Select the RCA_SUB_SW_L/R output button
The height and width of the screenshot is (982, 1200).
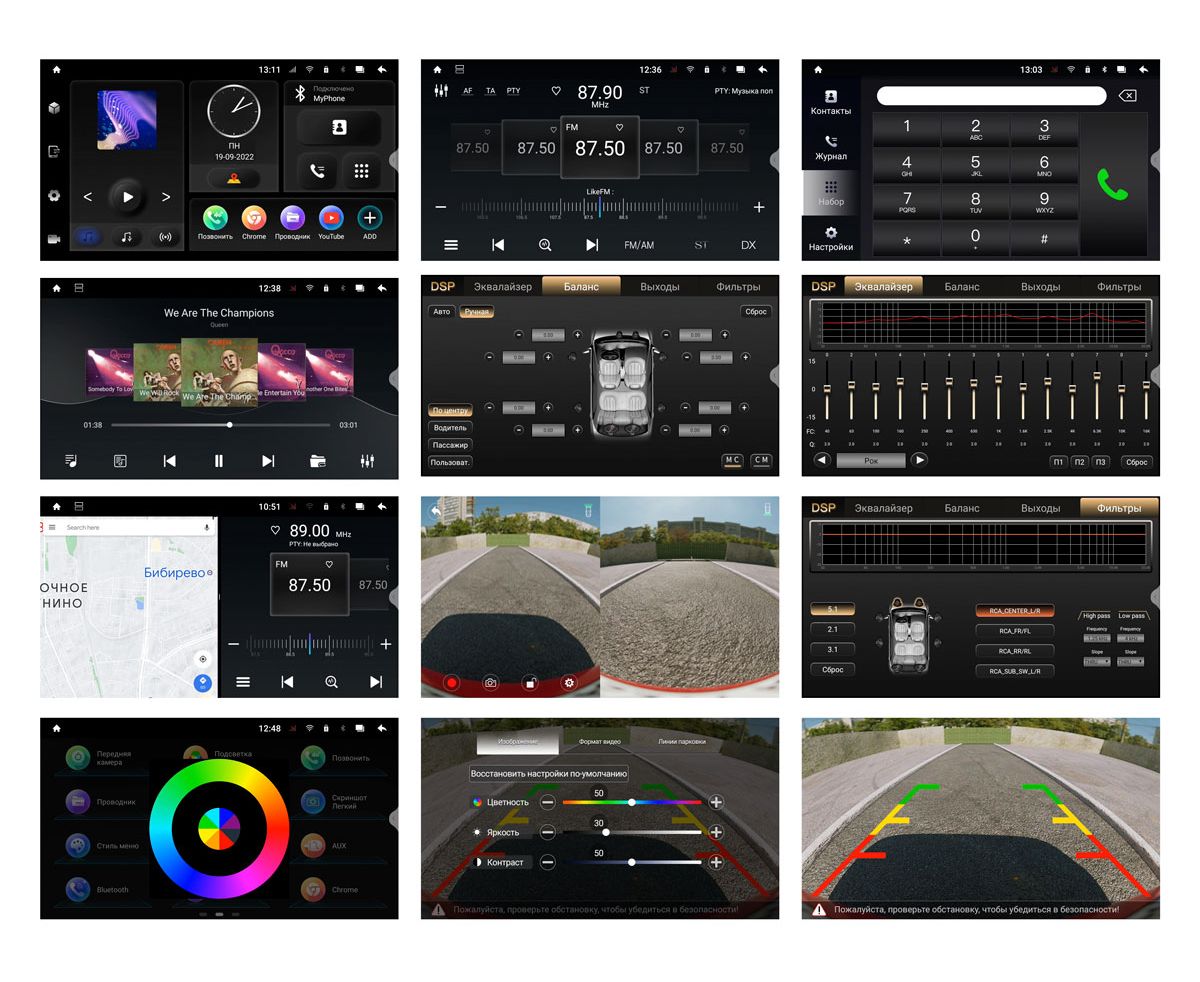coord(1014,671)
